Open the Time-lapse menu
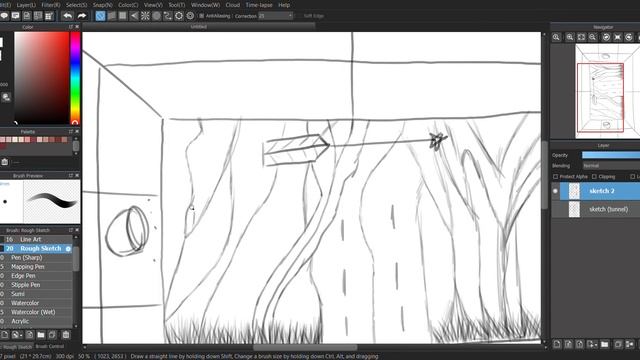 coord(259,5)
